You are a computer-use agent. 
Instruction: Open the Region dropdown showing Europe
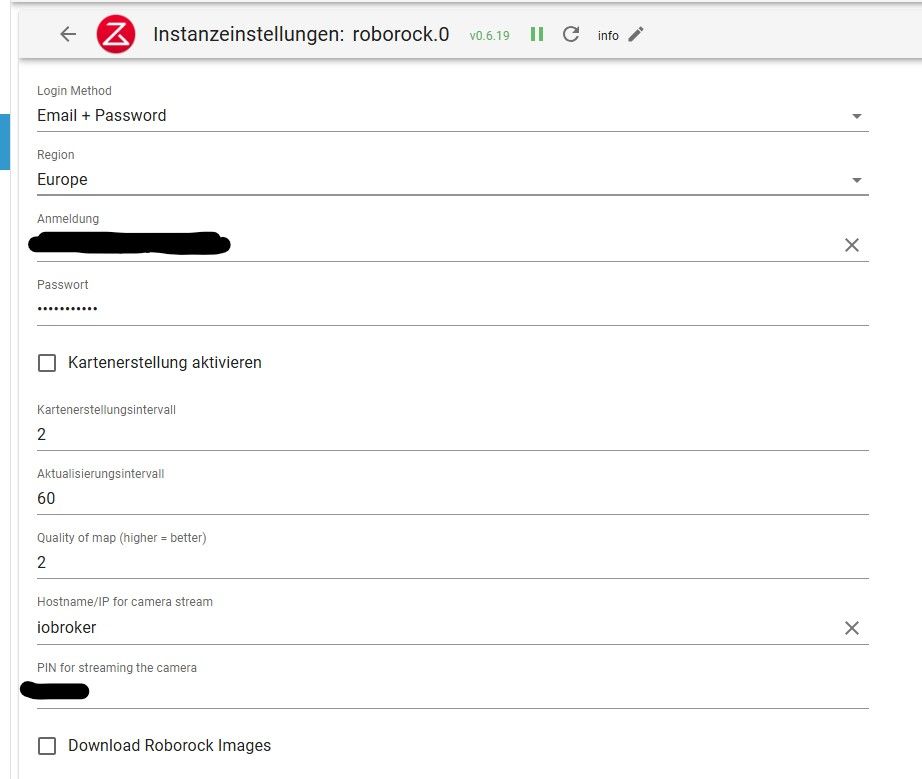point(453,180)
